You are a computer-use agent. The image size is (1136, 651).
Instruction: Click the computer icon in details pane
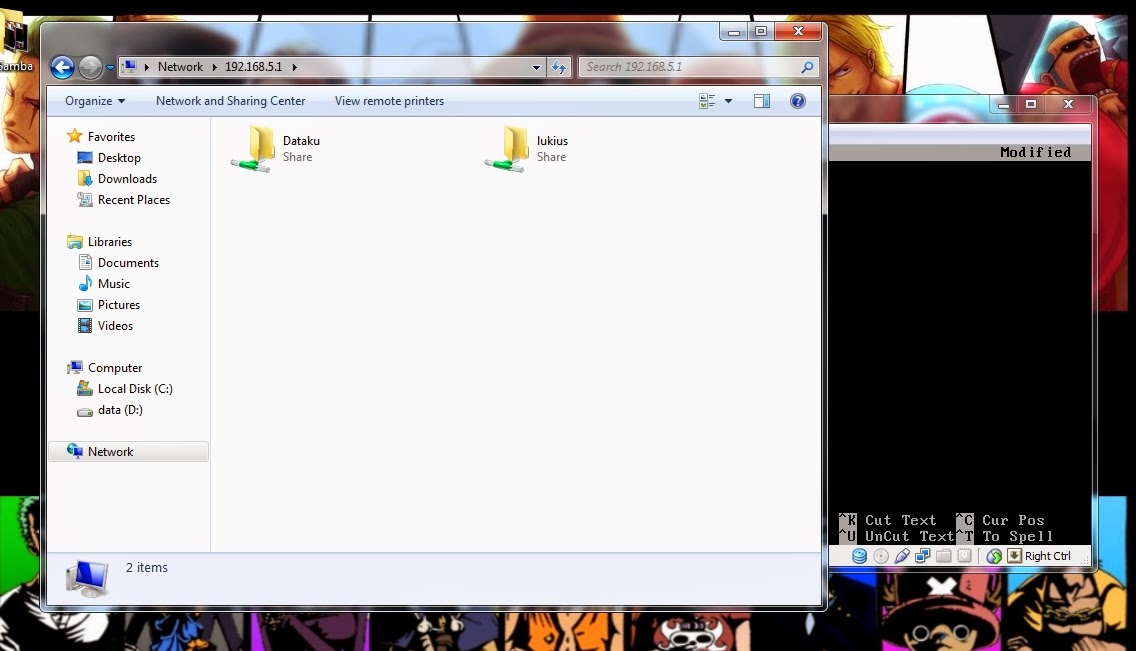pos(87,578)
